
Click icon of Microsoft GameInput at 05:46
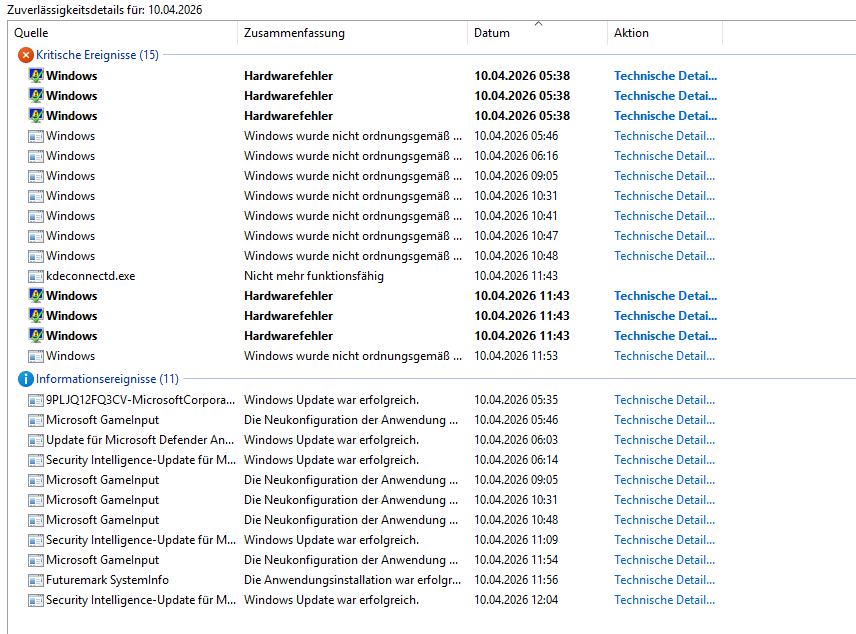point(36,420)
